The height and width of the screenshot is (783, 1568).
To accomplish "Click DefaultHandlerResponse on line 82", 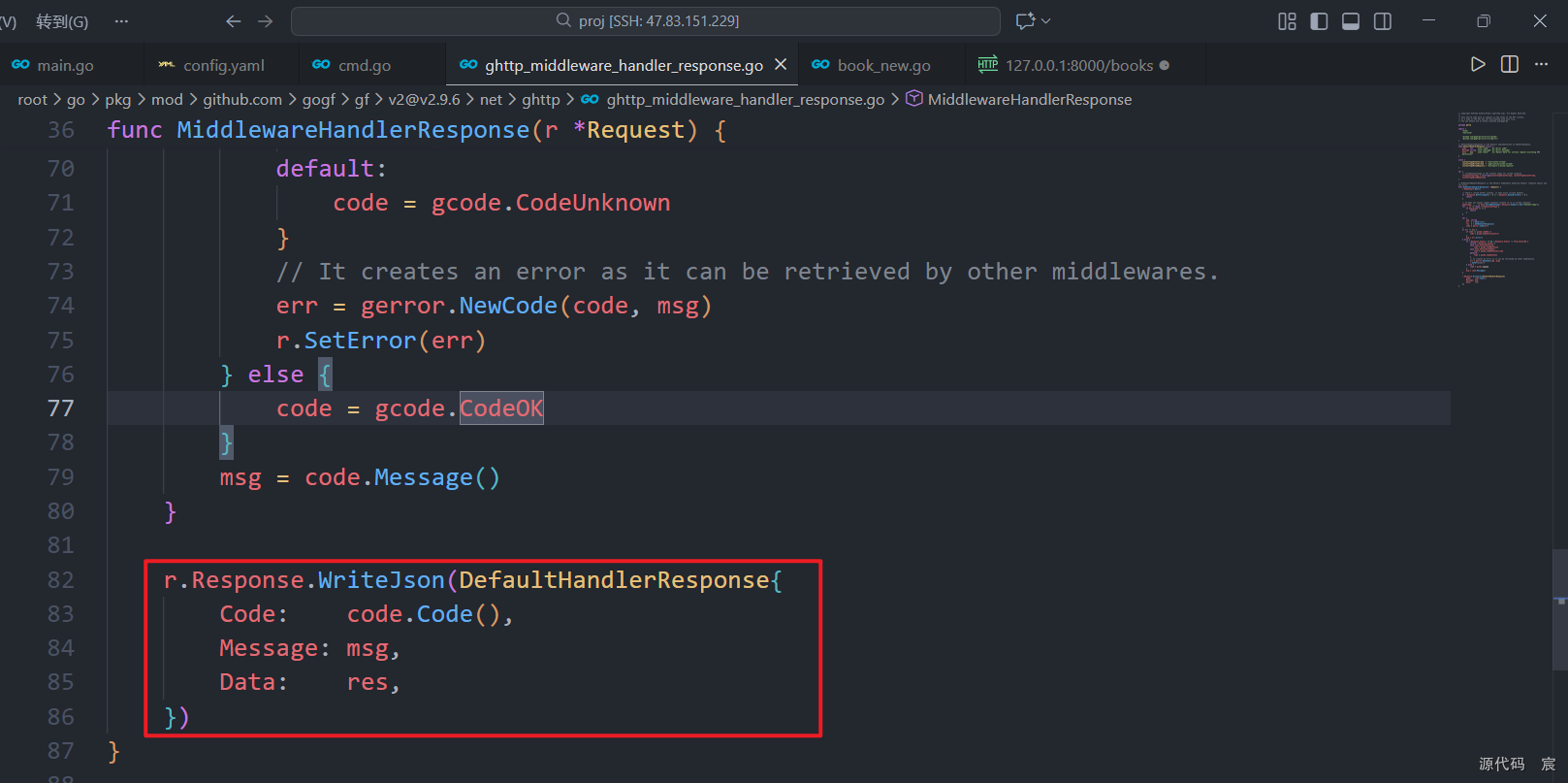I will click(x=614, y=580).
